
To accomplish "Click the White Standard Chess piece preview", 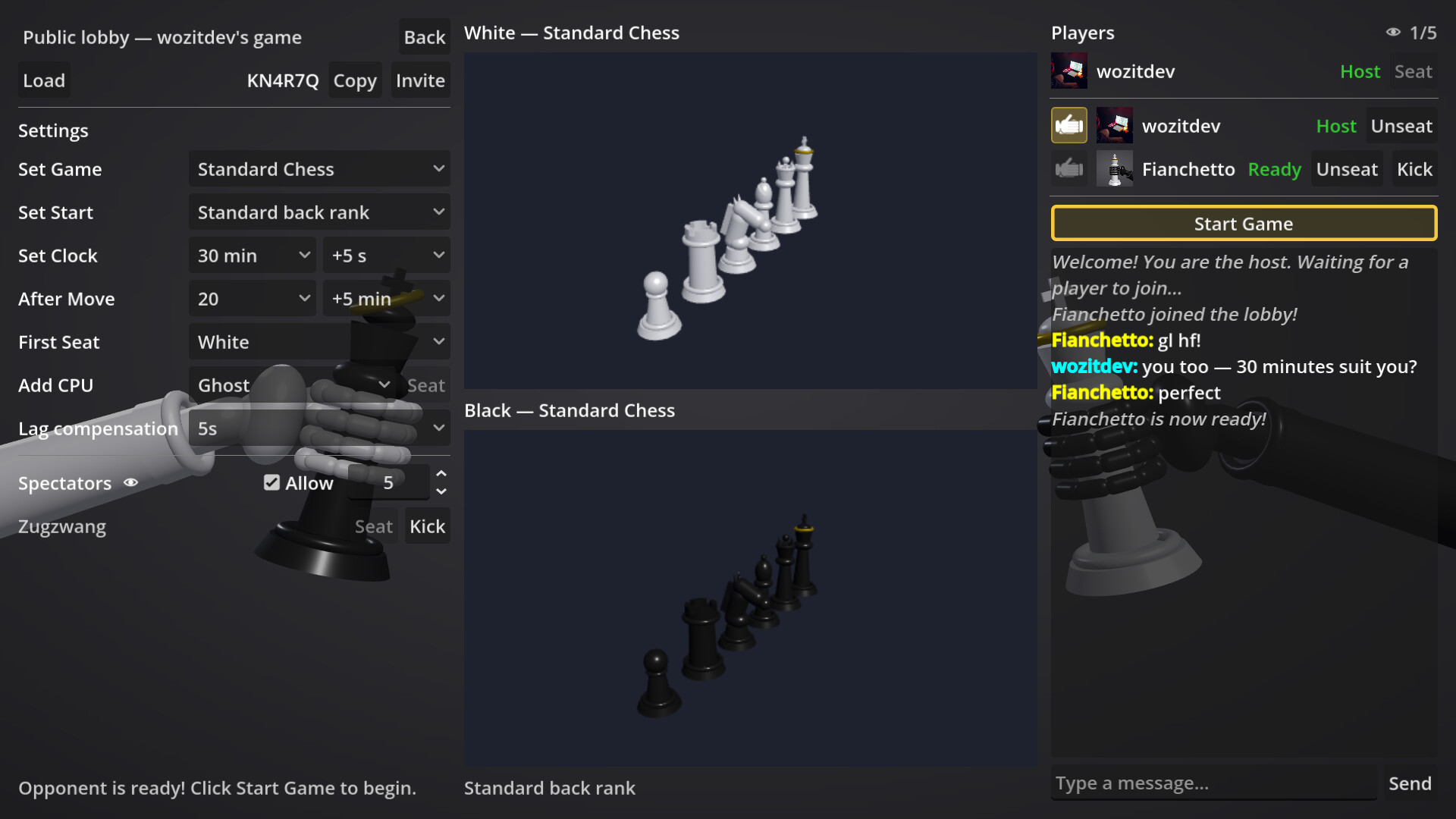I will [751, 221].
